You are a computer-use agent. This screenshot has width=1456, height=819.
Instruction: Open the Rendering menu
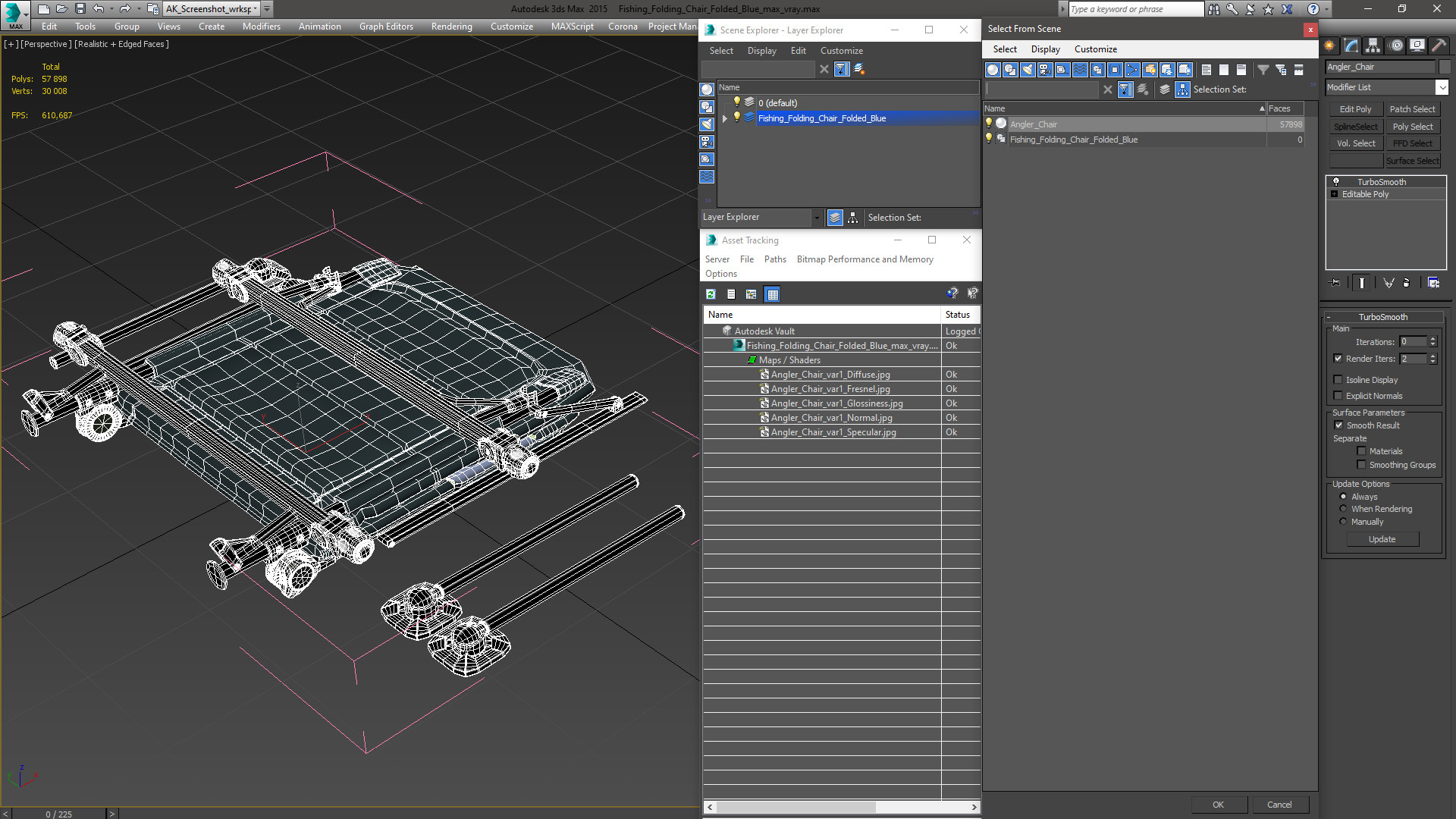tap(451, 27)
